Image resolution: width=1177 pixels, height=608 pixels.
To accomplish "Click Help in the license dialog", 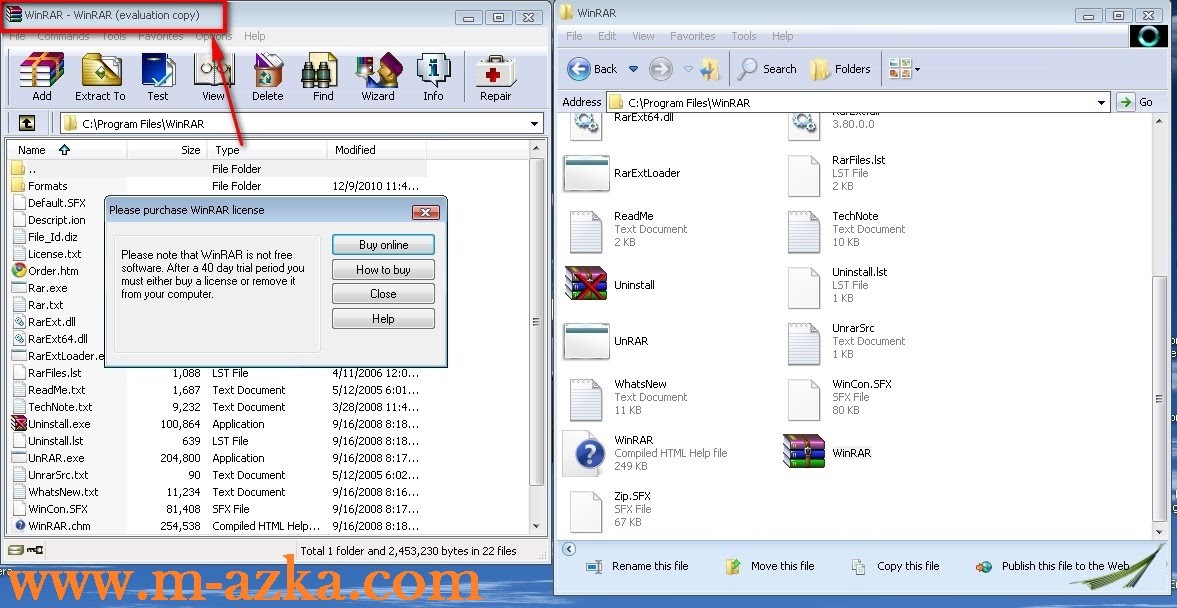I will 384,319.
